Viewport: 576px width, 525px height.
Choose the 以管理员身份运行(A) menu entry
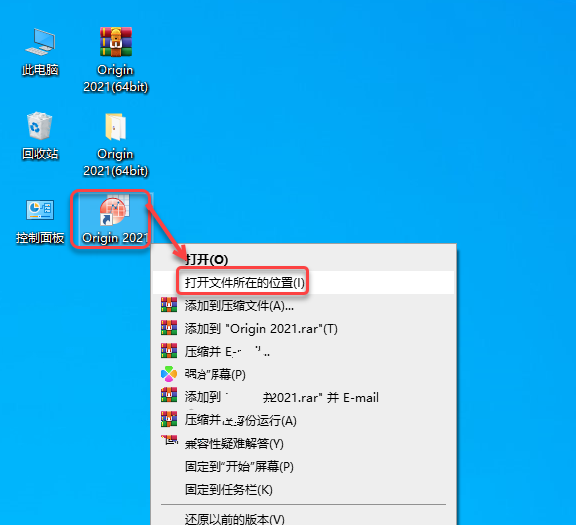click(x=304, y=420)
